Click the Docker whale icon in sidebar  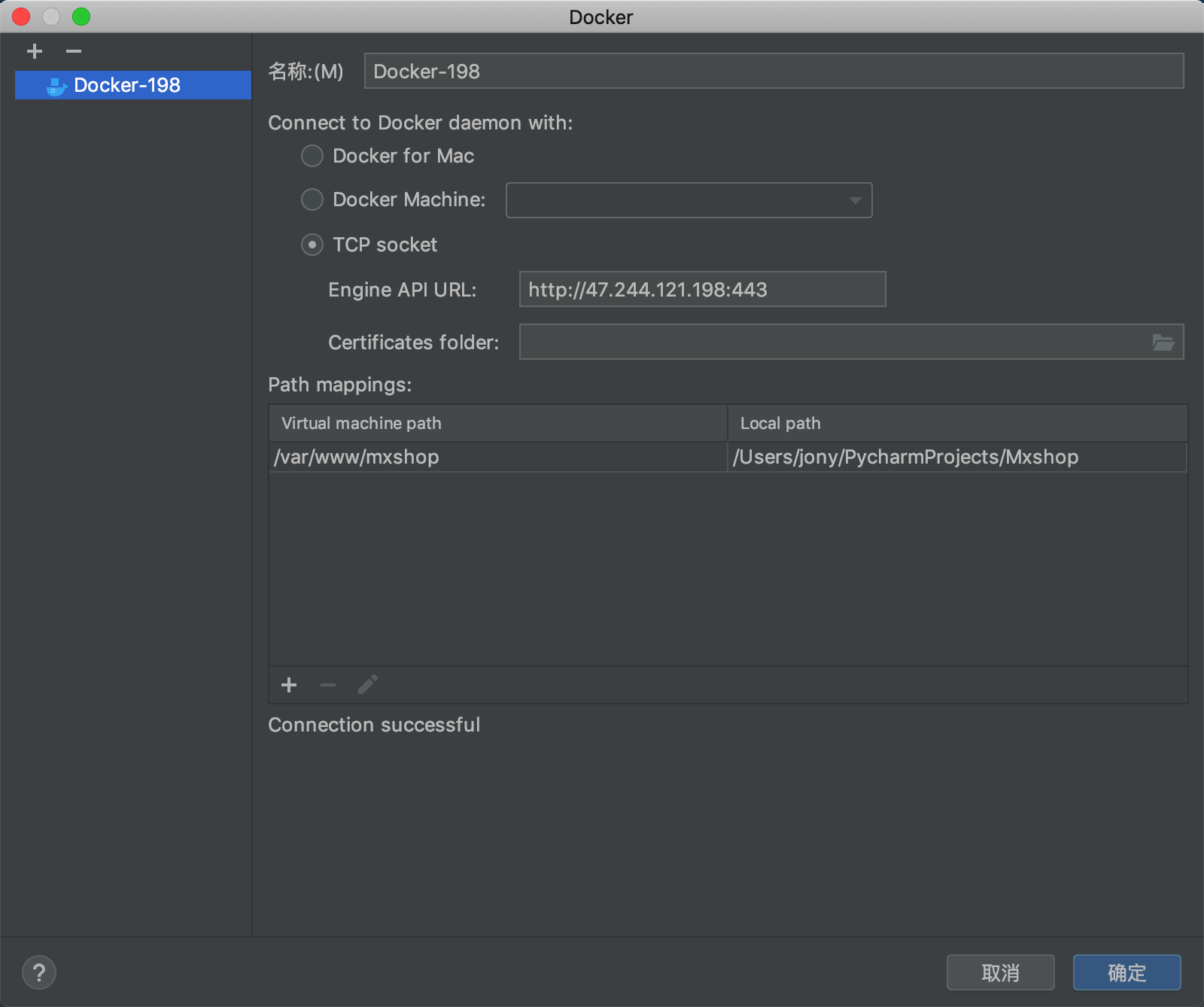[56, 86]
